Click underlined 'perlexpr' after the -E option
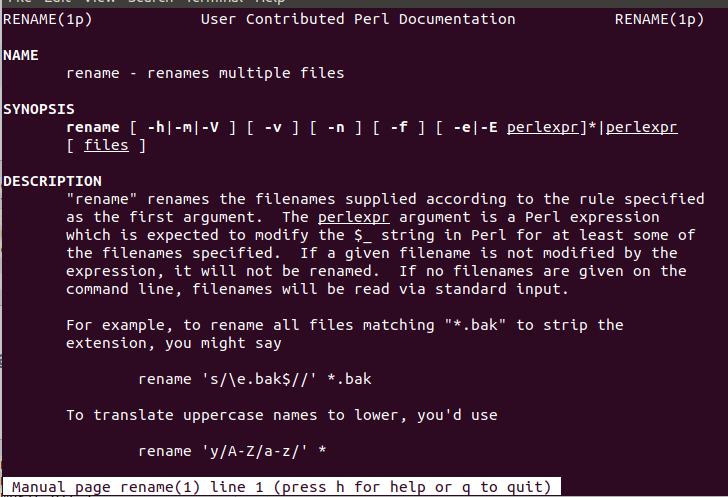728x497 pixels. [542, 127]
